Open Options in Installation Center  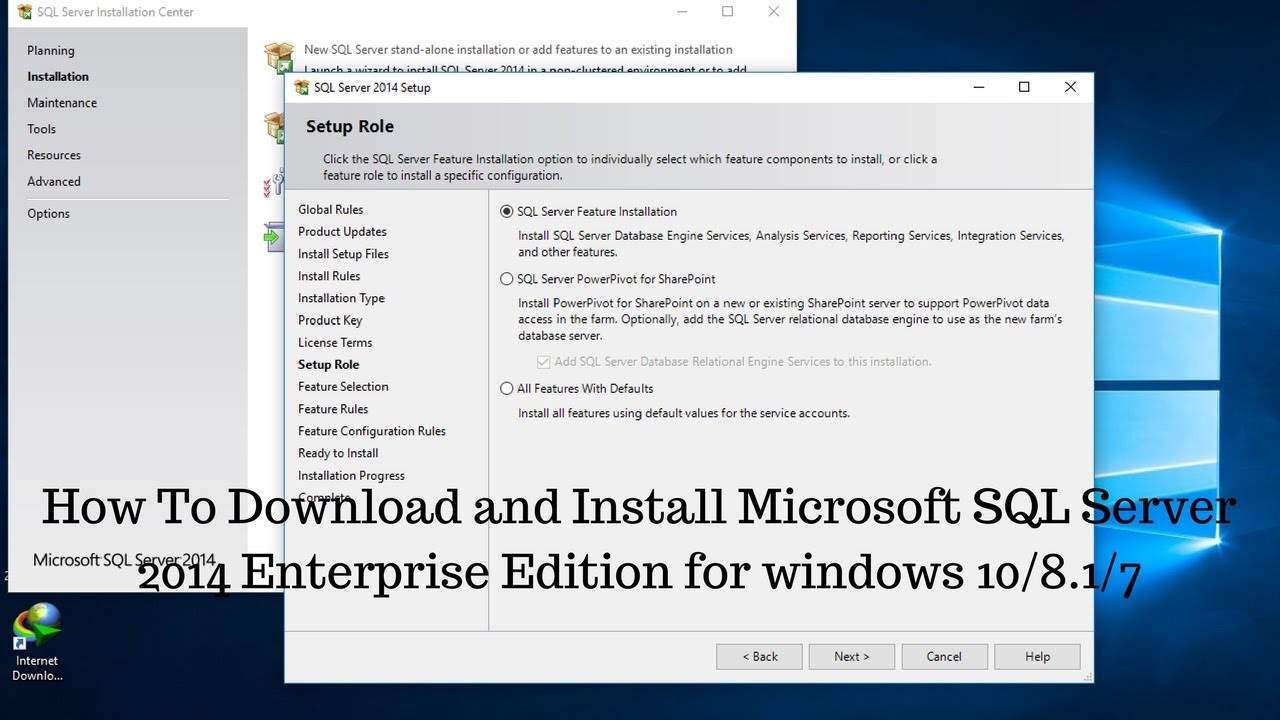49,213
